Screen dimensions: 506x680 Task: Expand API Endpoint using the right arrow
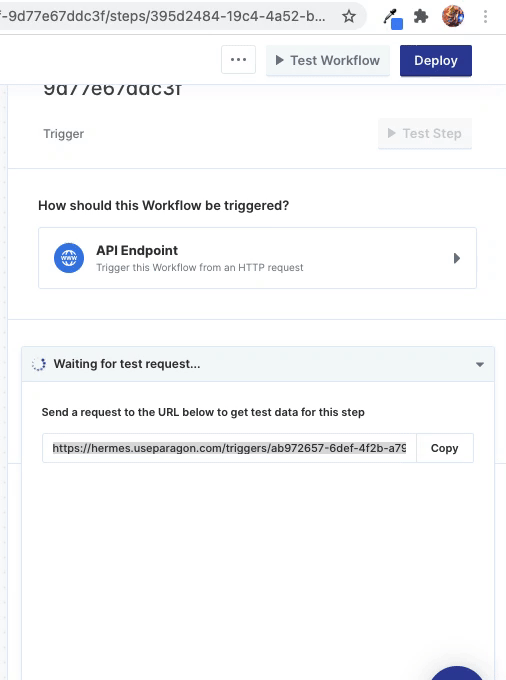tap(457, 258)
